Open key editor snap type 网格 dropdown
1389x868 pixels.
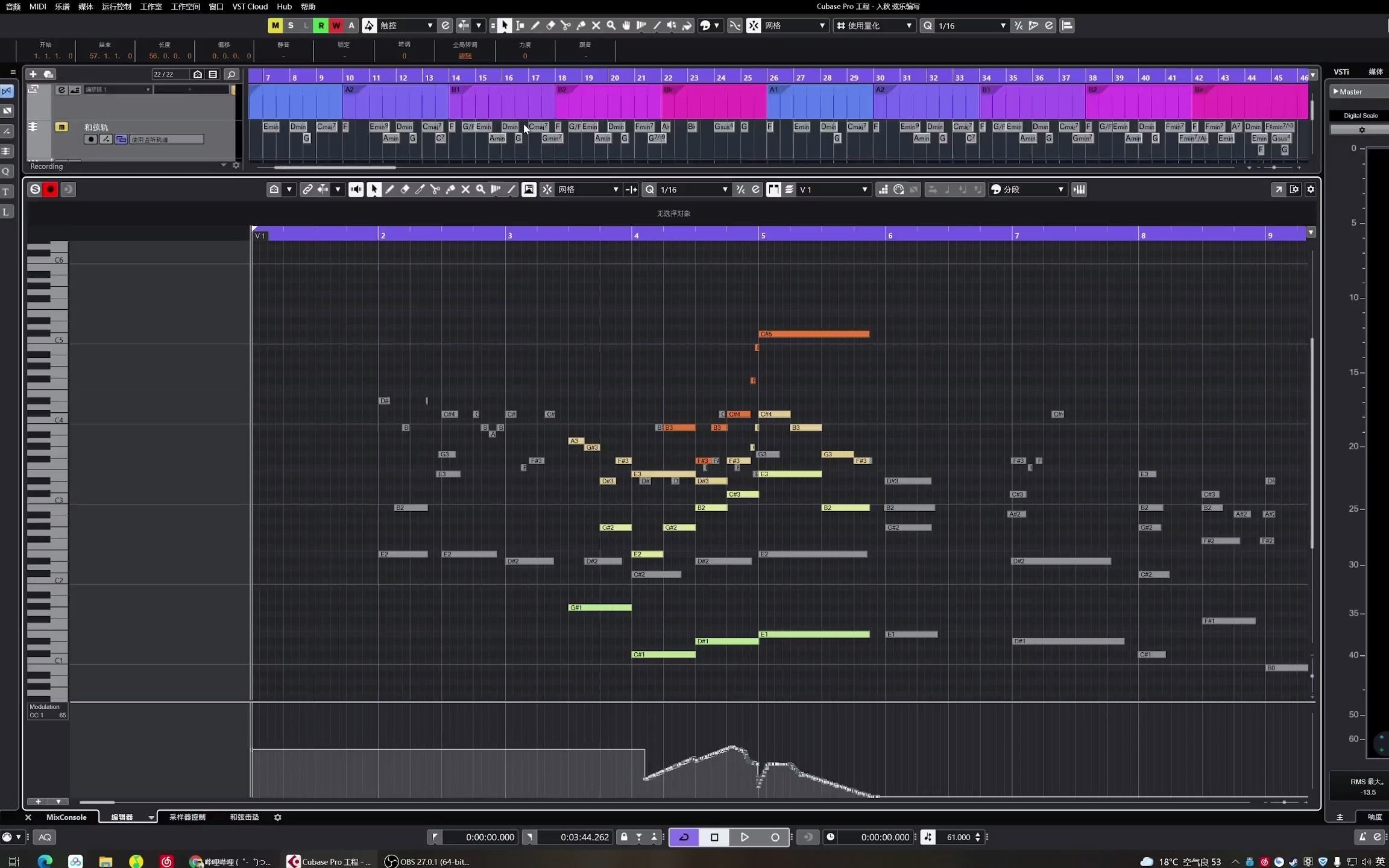click(x=588, y=189)
